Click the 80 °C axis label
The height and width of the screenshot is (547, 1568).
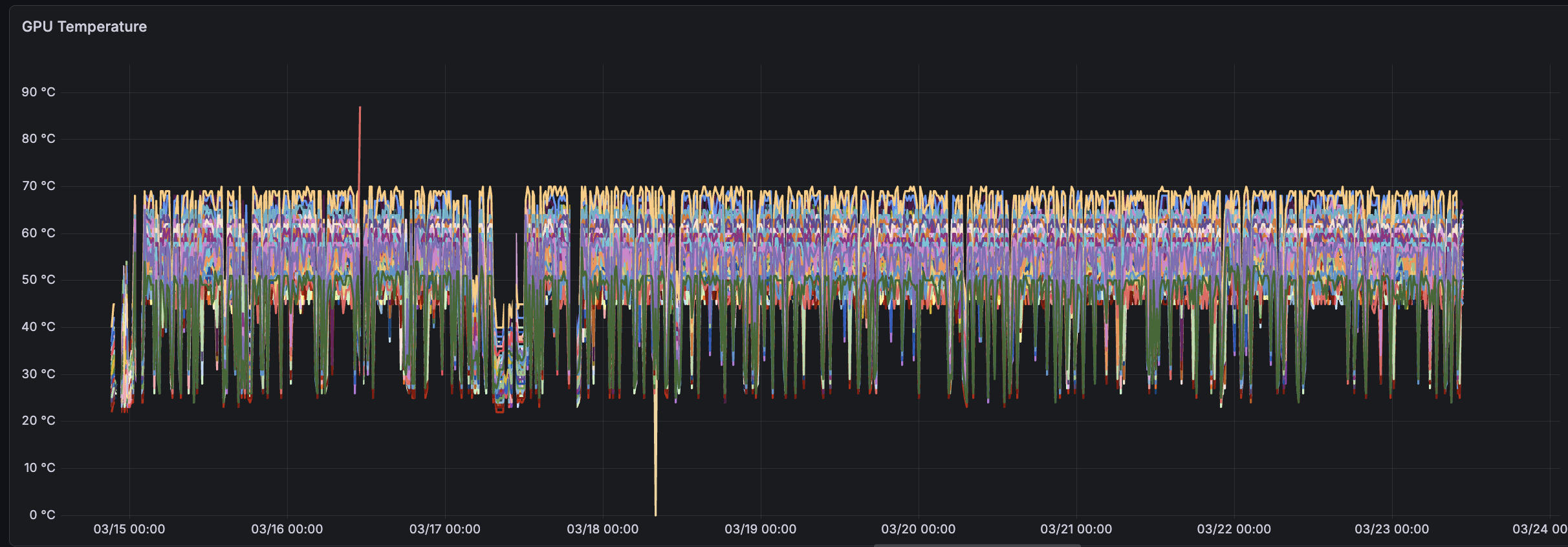(38, 138)
